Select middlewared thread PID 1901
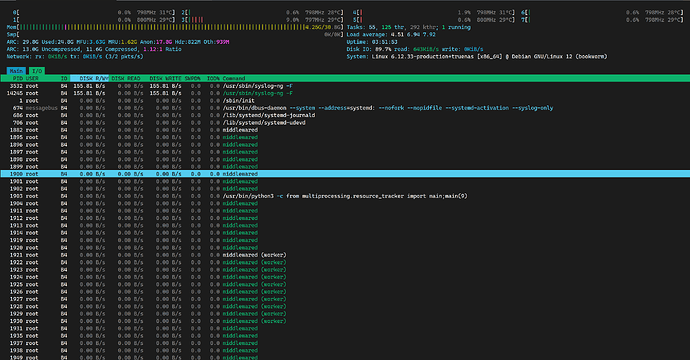Image resolution: width=690 pixels, height=360 pixels. click(x=345, y=181)
